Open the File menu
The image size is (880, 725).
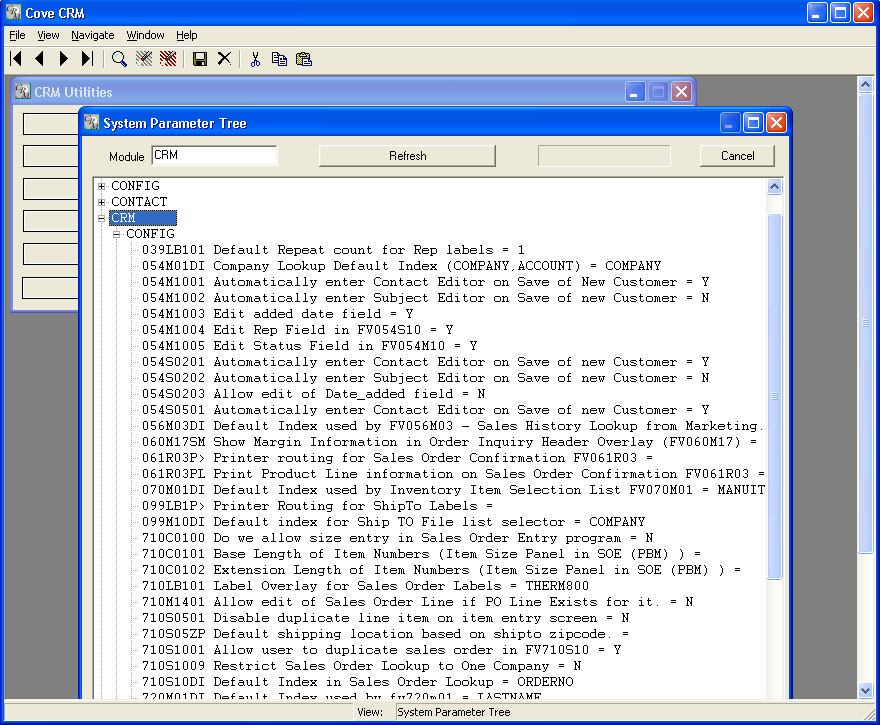(17, 35)
